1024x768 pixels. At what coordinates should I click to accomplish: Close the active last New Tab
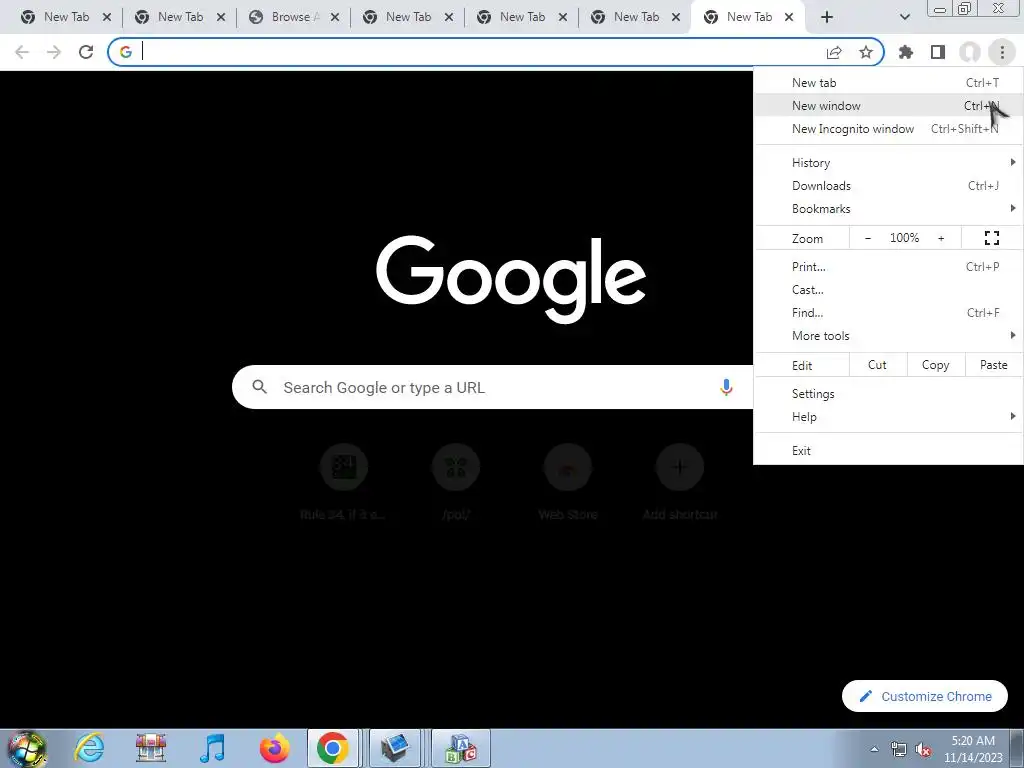point(789,17)
